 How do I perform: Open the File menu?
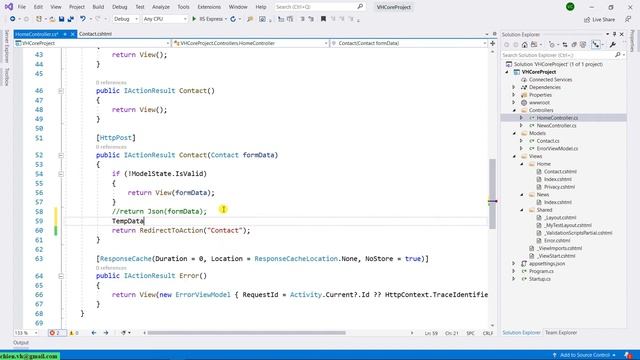click(x=22, y=7)
